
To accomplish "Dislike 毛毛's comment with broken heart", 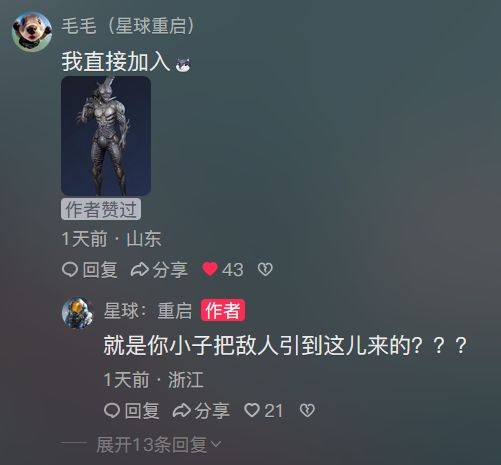I will 265,269.
